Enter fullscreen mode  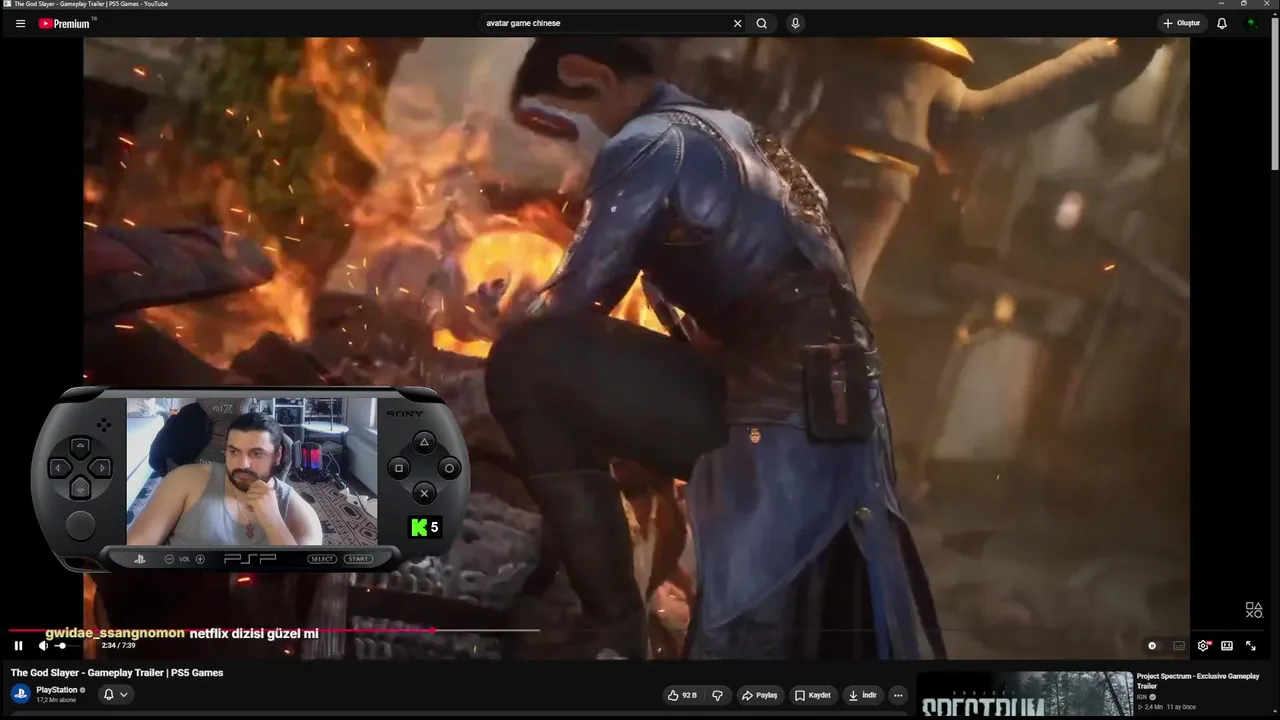tap(1251, 646)
